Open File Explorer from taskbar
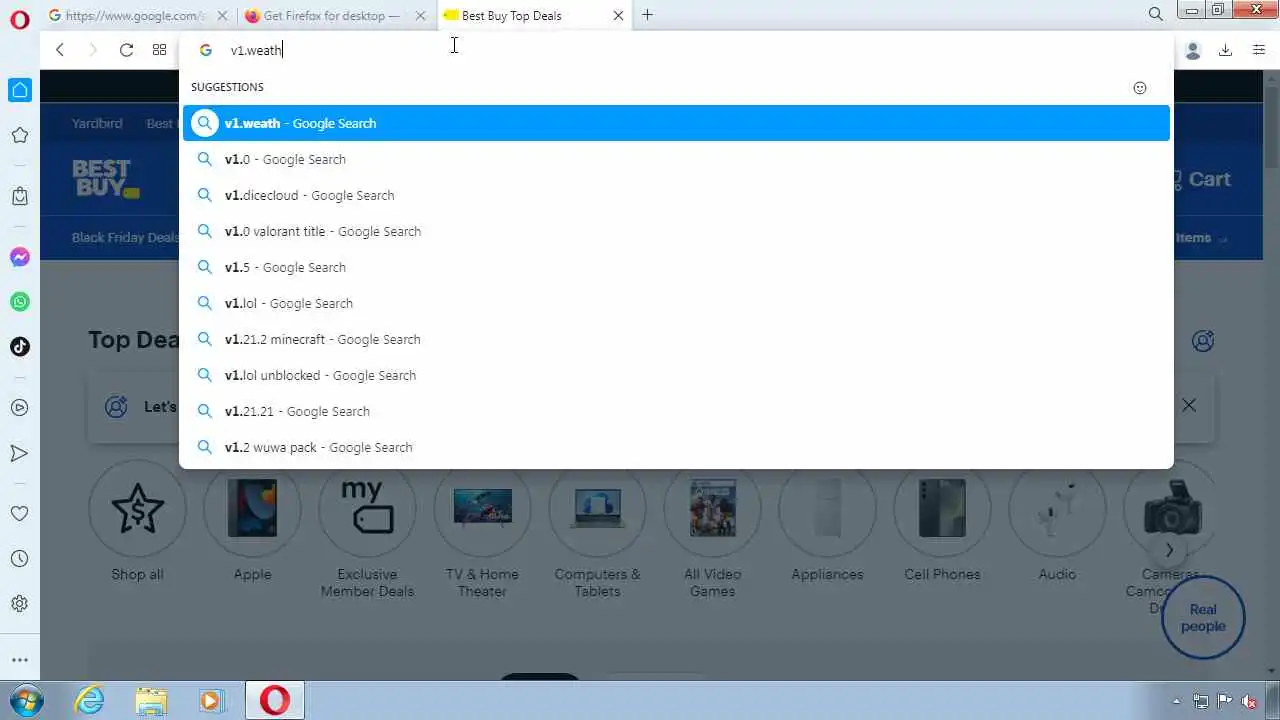Screen dimensions: 1280x720 (x=151, y=700)
